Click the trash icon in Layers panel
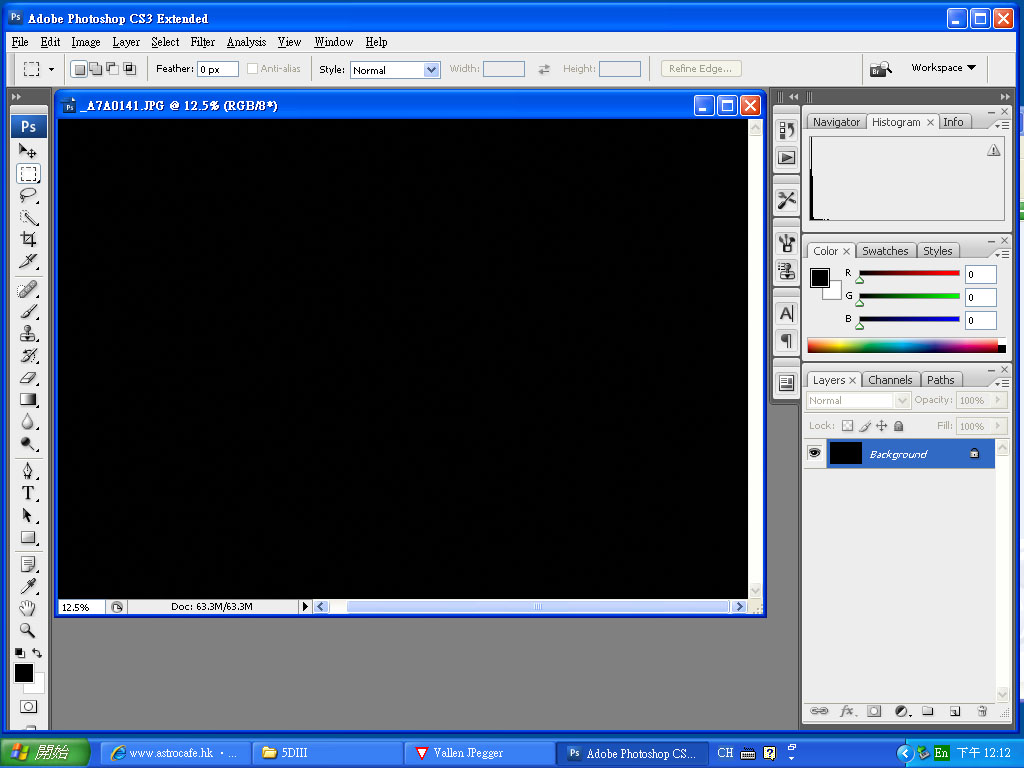 (x=982, y=711)
